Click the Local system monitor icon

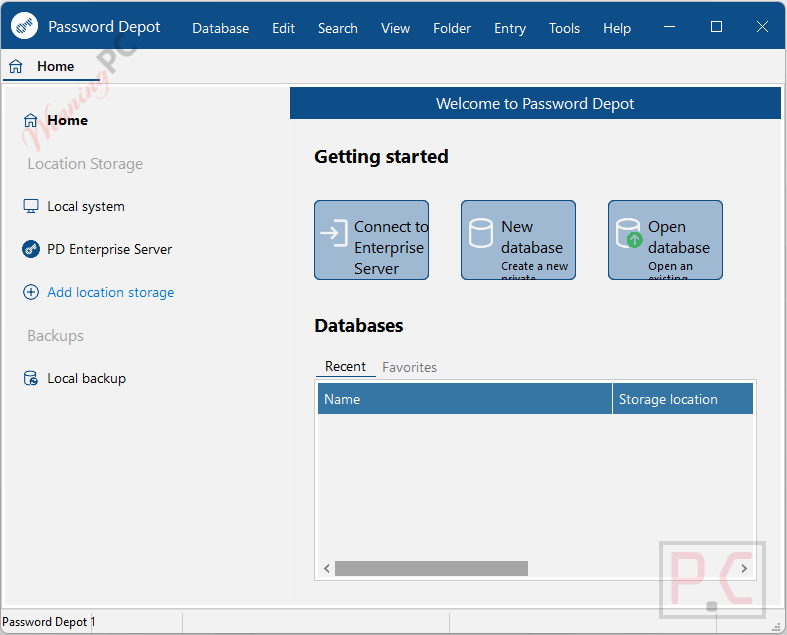point(31,206)
